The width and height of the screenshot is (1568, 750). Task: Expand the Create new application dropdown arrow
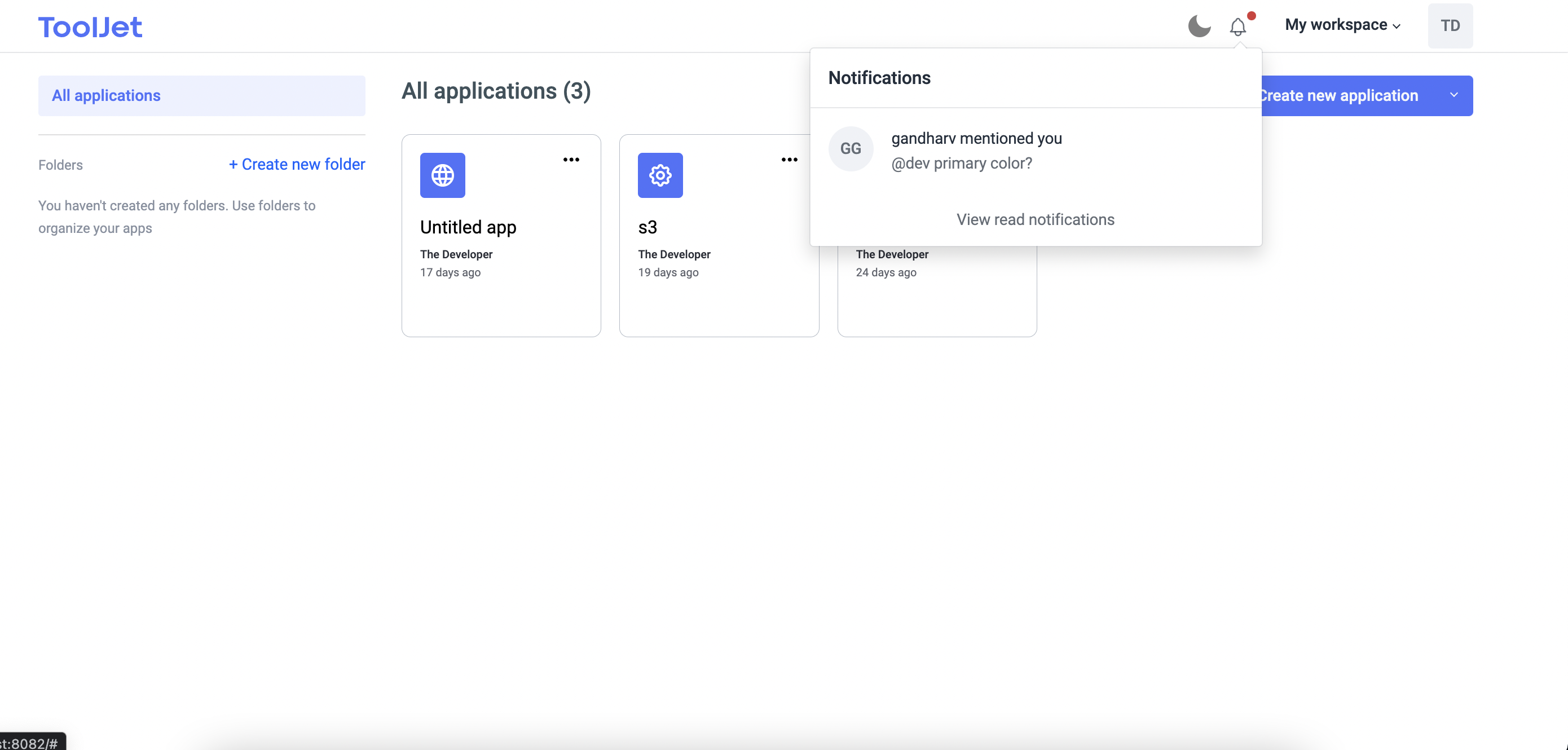[1454, 95]
